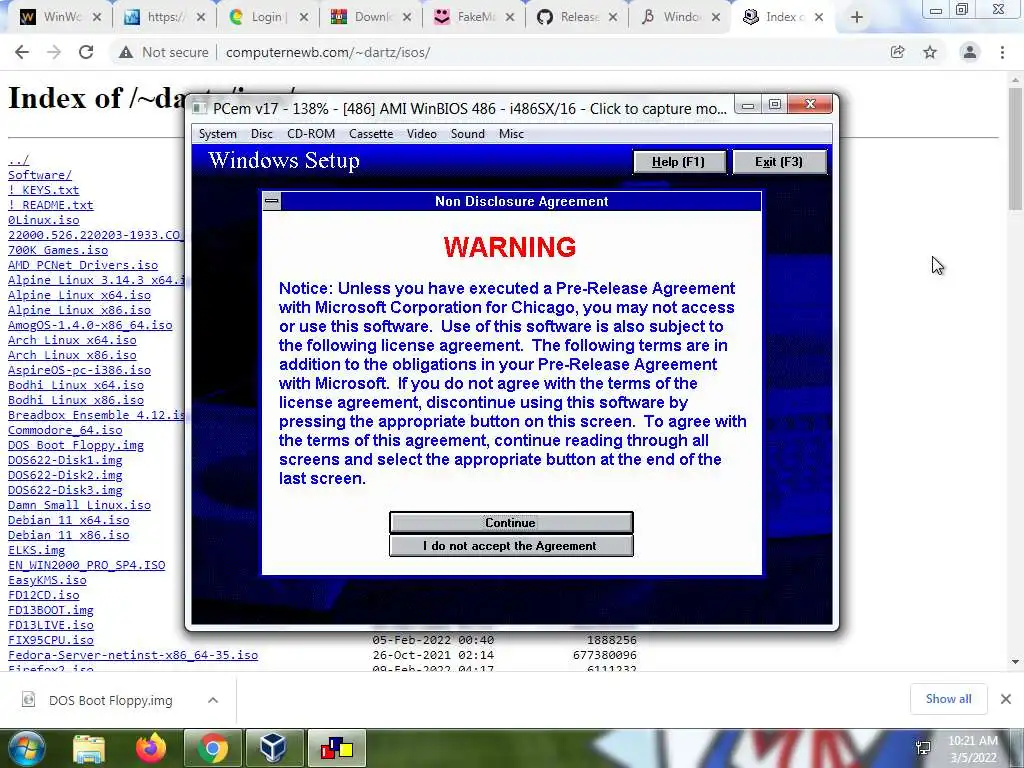
Task: Open the ! README.txt link
Action: click(51, 205)
